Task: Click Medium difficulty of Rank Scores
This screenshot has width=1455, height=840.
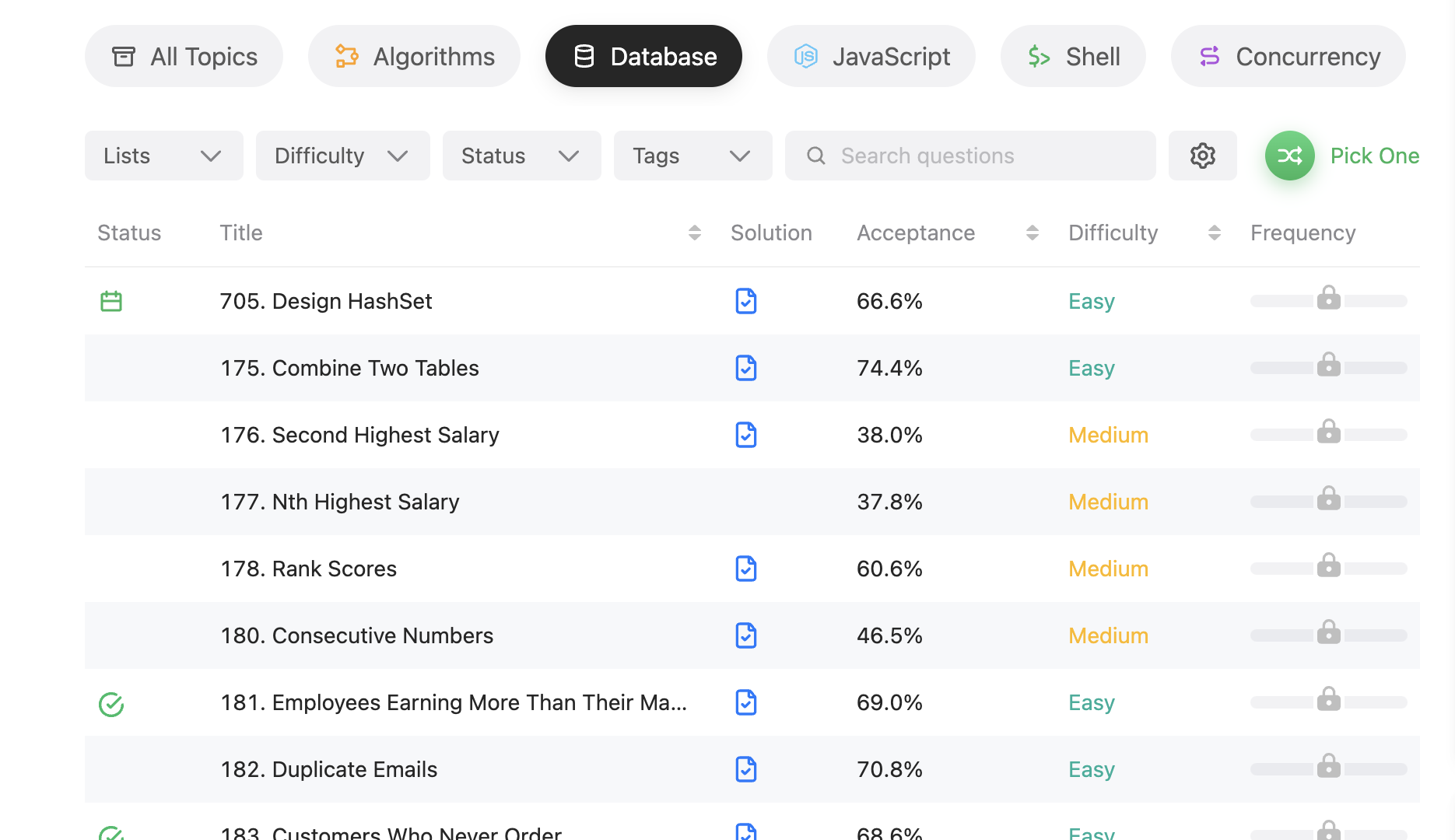Action: (1108, 569)
